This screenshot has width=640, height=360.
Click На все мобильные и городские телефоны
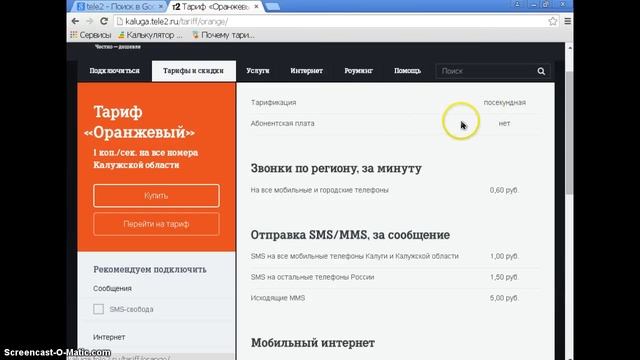tap(320, 190)
